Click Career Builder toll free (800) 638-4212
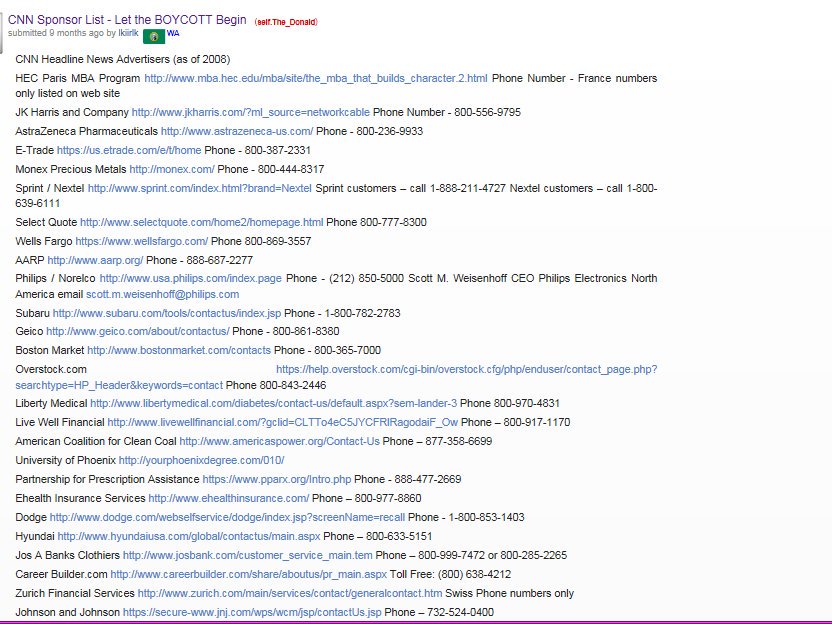Viewport: 832px width, 624px height. point(472,575)
